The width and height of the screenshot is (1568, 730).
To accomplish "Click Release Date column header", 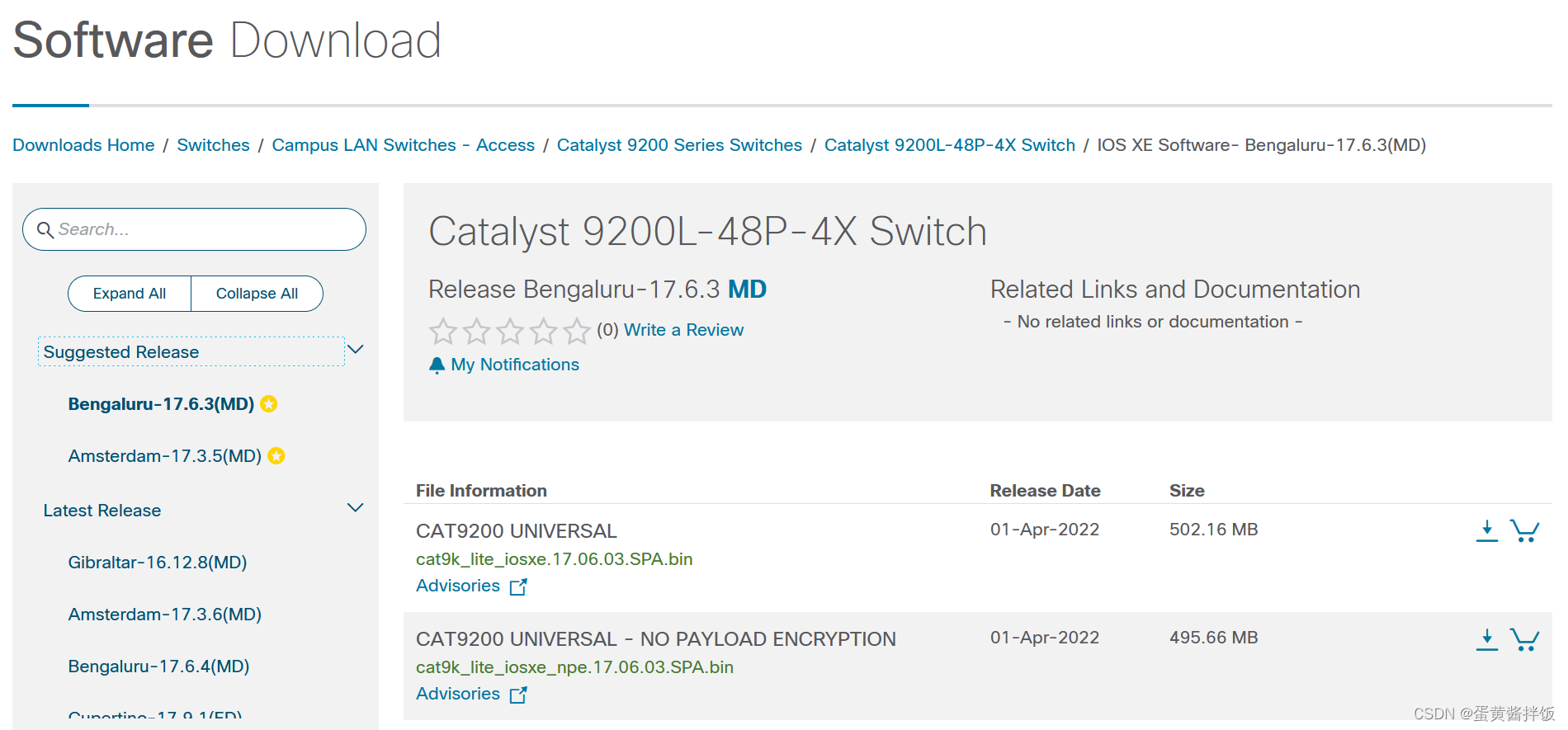I will tap(1045, 491).
